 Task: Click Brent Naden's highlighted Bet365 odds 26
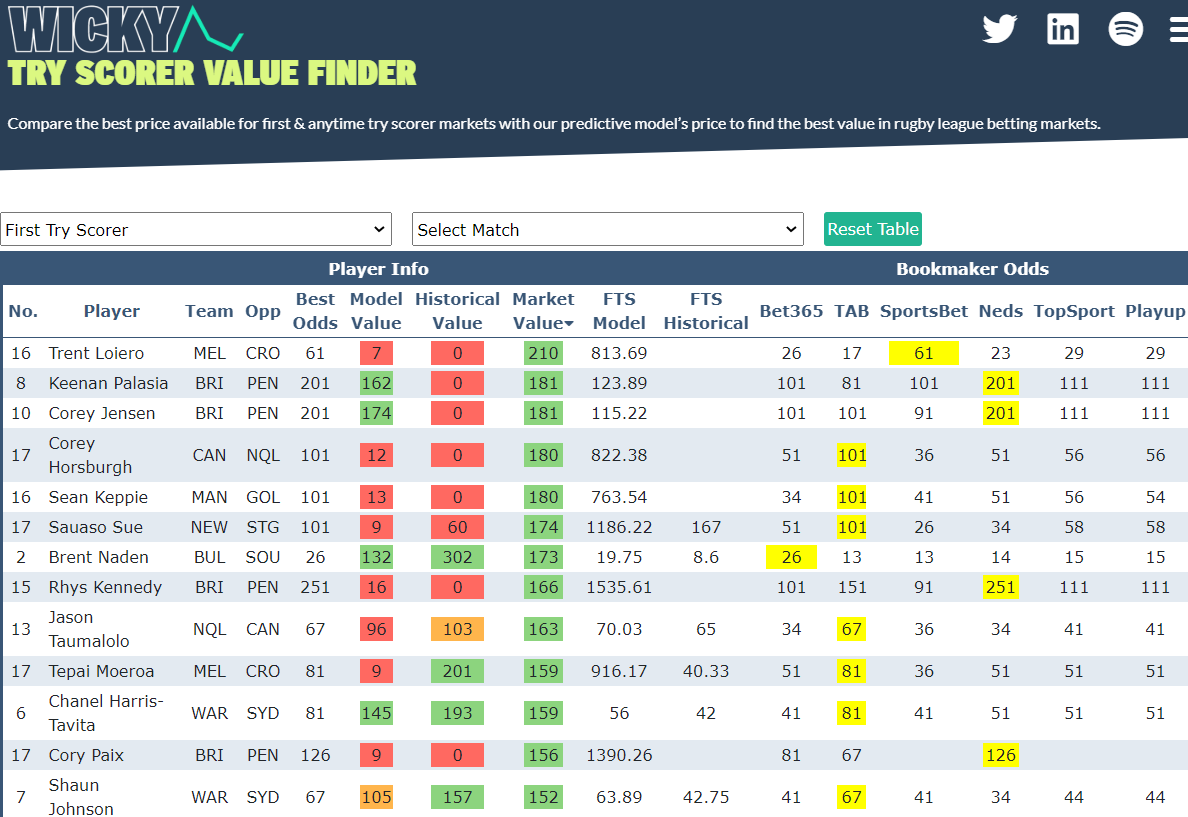pyautogui.click(x=791, y=557)
